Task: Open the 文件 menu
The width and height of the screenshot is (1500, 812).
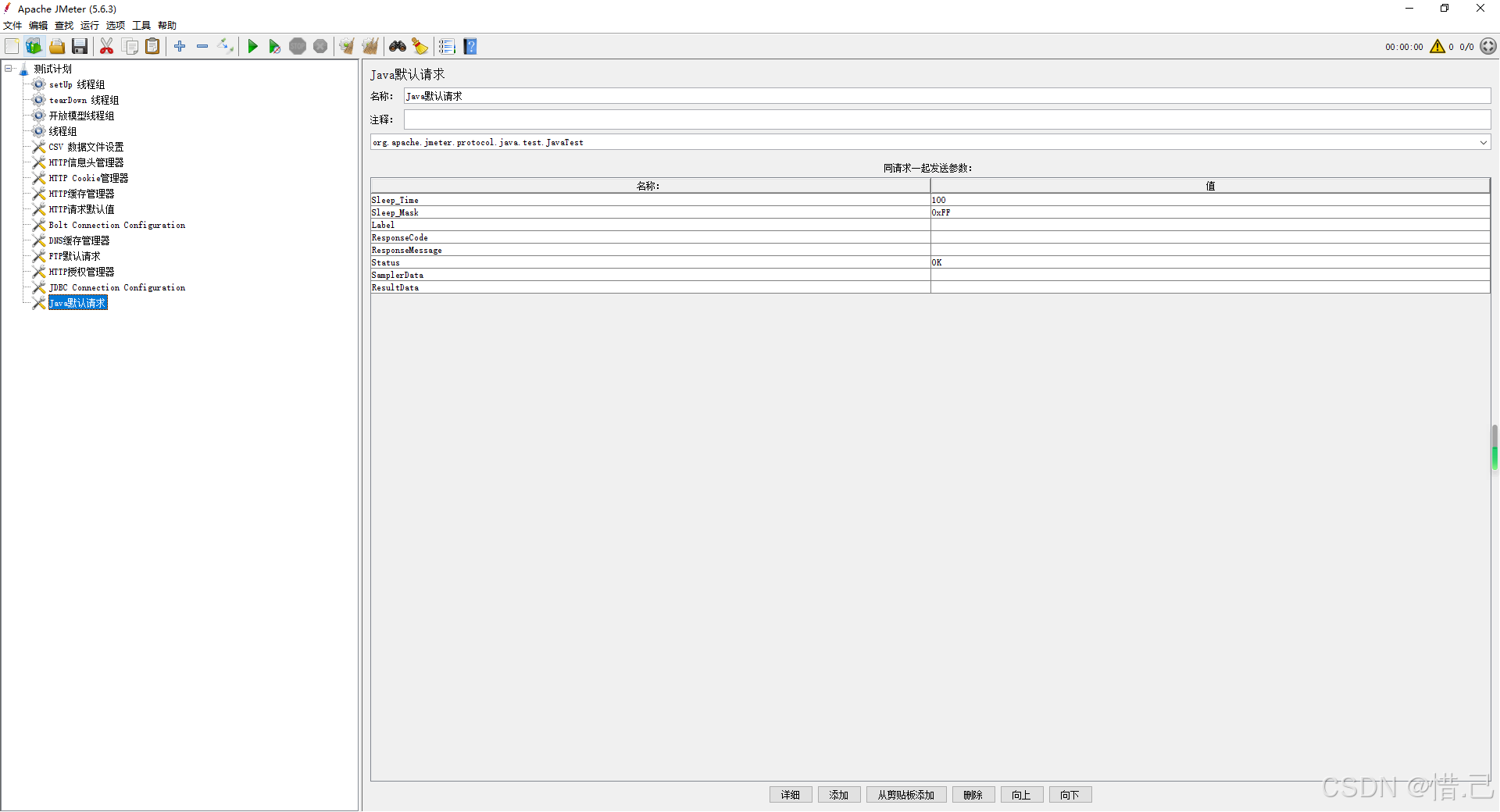Action: pyautogui.click(x=12, y=26)
